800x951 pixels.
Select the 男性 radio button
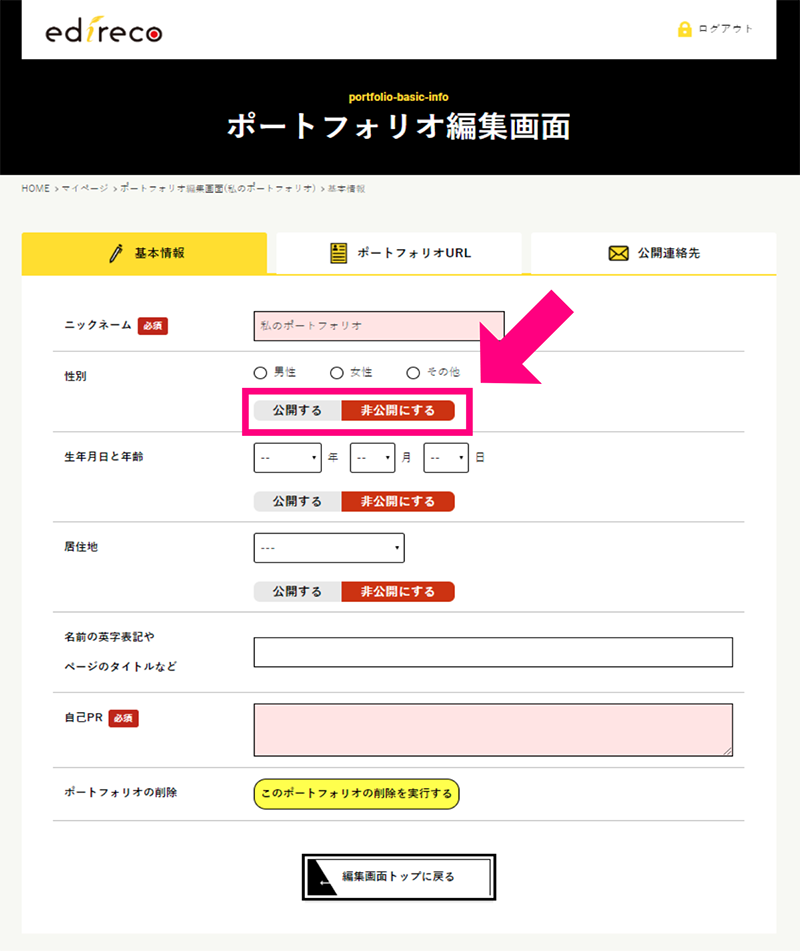point(261,372)
